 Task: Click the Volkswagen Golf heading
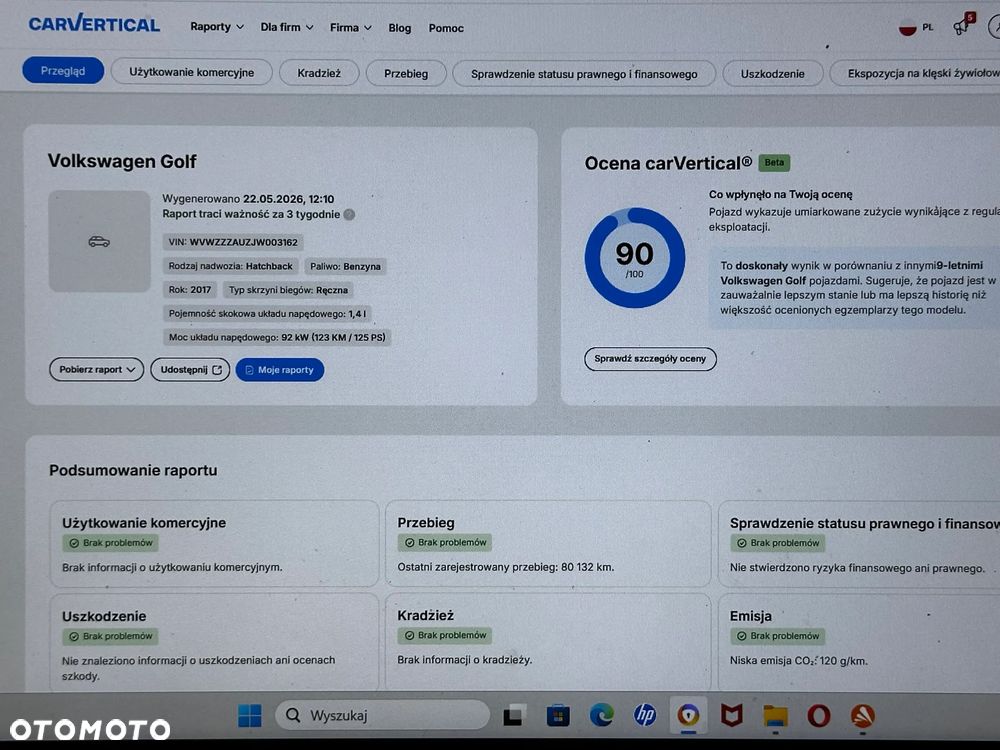(x=122, y=161)
